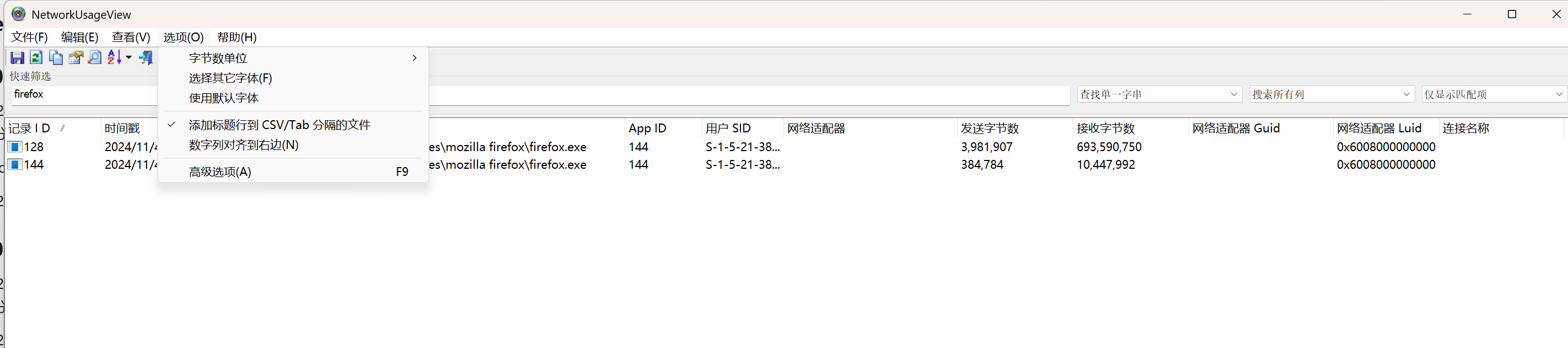1568x348 pixels.
Task: Click the Copy selected items icon
Action: pos(56,58)
